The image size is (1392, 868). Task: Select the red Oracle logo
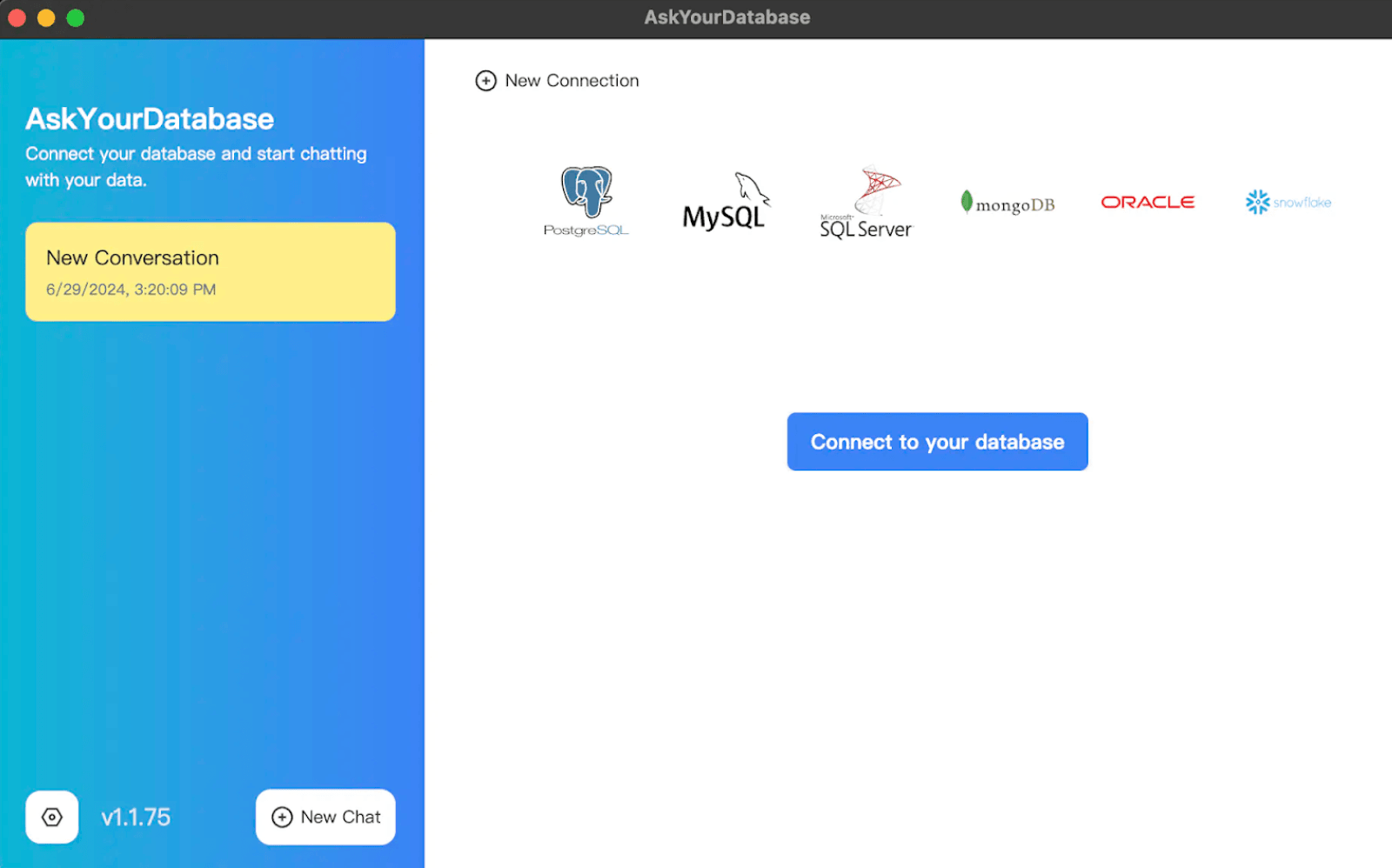click(1148, 202)
